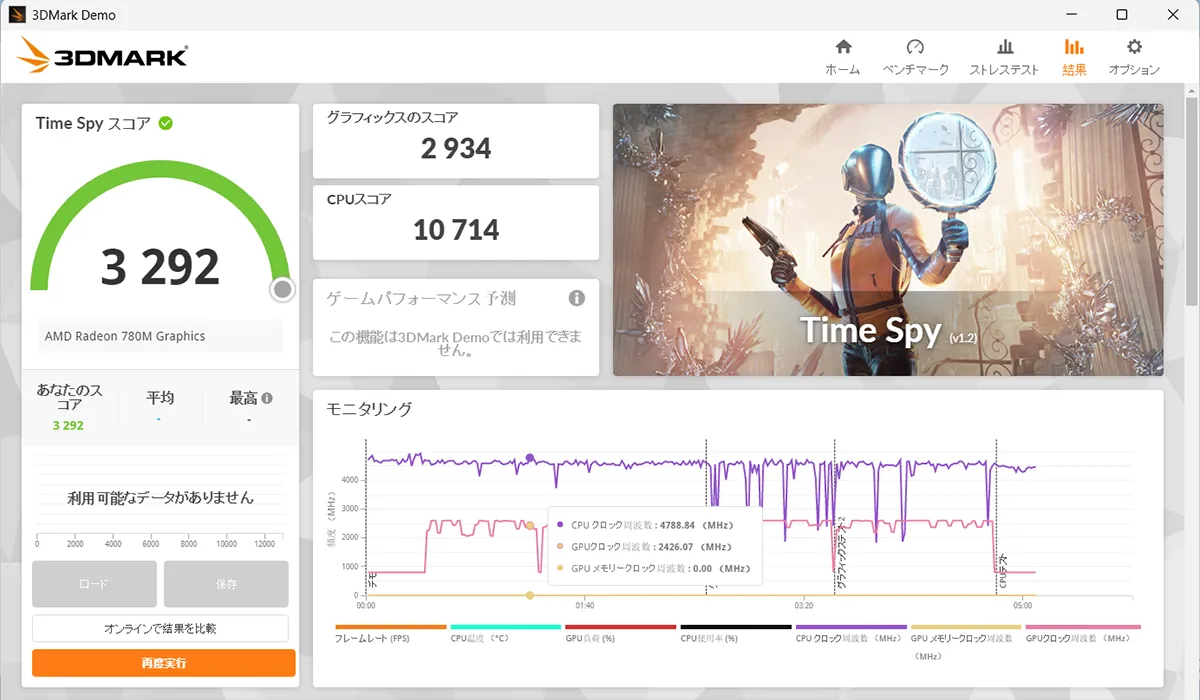Click the 保存 button
The height and width of the screenshot is (700, 1200).
[x=226, y=584]
